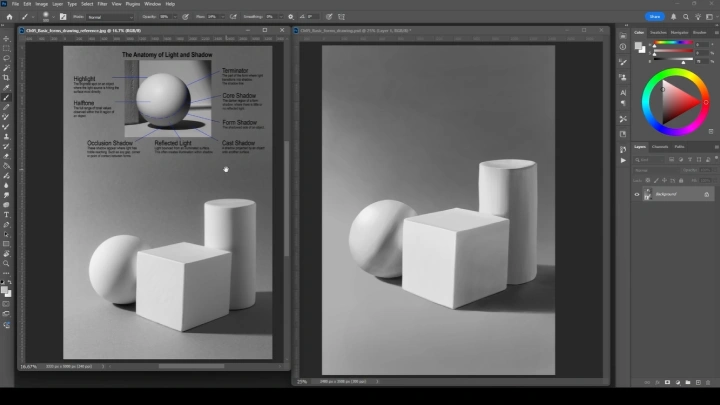
Task: Toggle pressure control for opacity
Action: click(186, 16)
